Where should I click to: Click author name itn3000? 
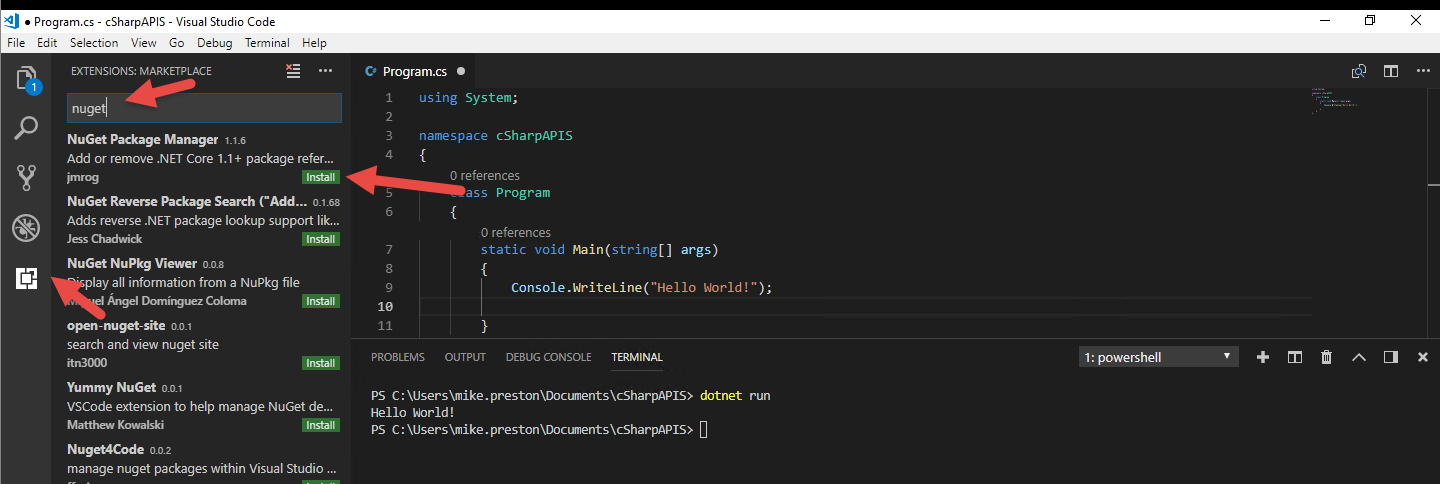(87, 363)
